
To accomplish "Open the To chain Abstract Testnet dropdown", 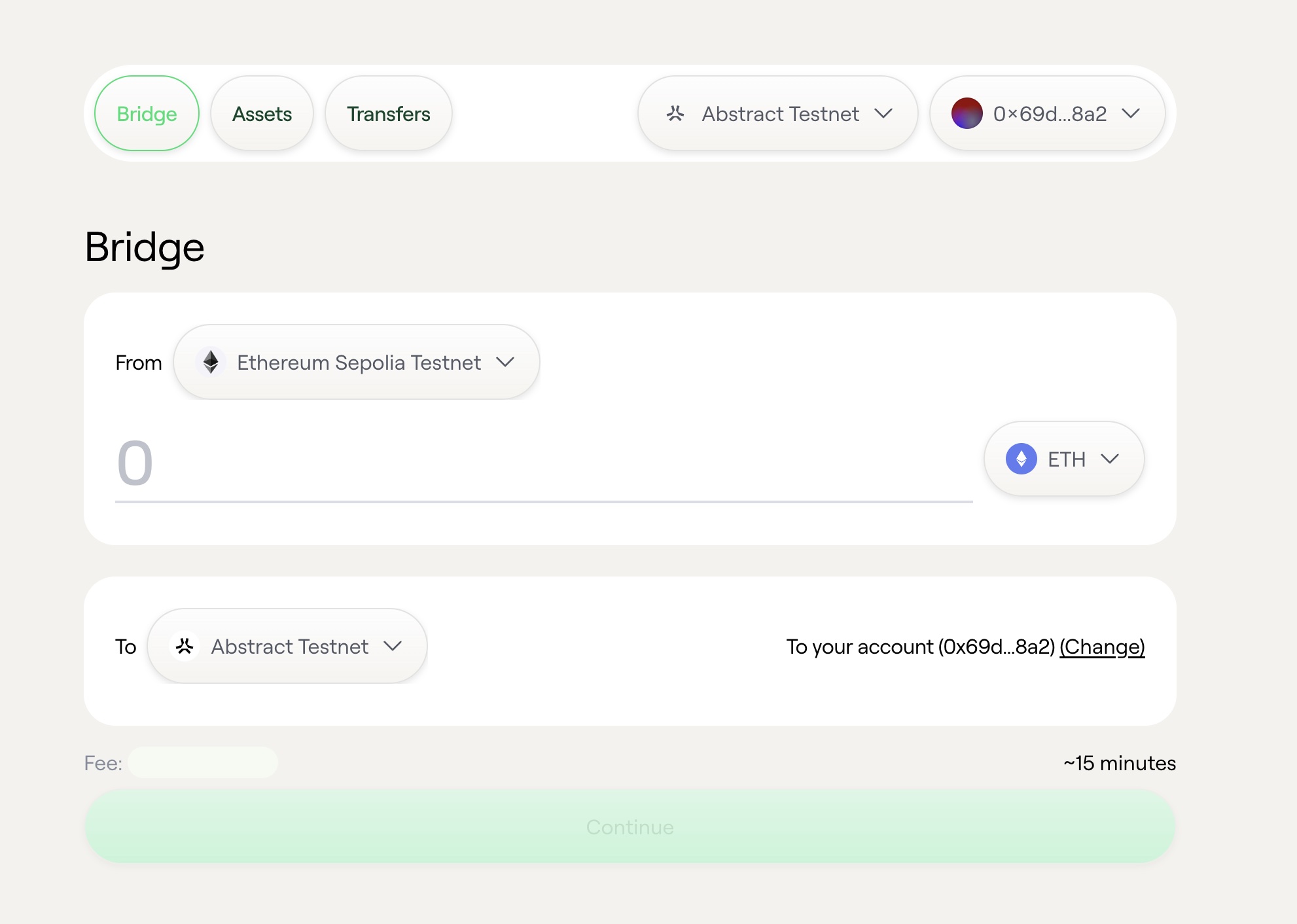I will point(287,646).
